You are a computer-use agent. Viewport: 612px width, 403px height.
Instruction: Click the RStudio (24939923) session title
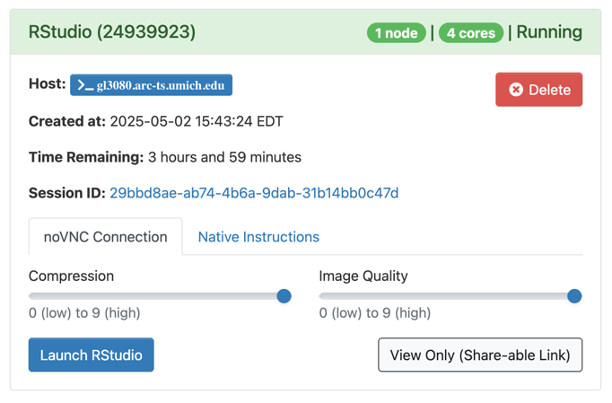tap(112, 32)
